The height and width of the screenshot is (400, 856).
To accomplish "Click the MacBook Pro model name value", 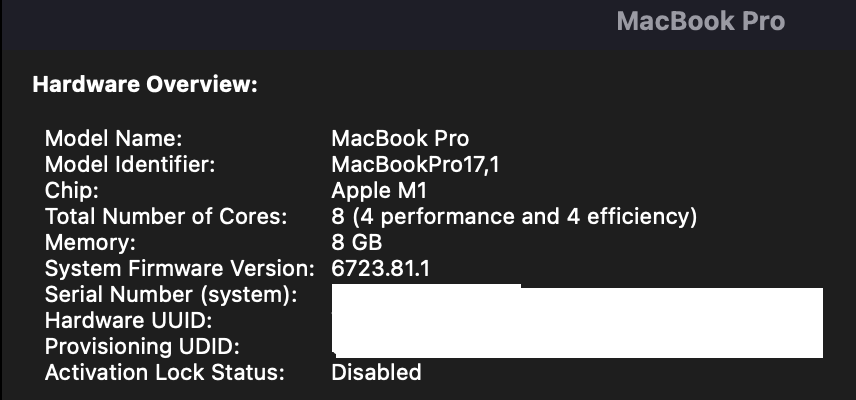I will point(400,138).
